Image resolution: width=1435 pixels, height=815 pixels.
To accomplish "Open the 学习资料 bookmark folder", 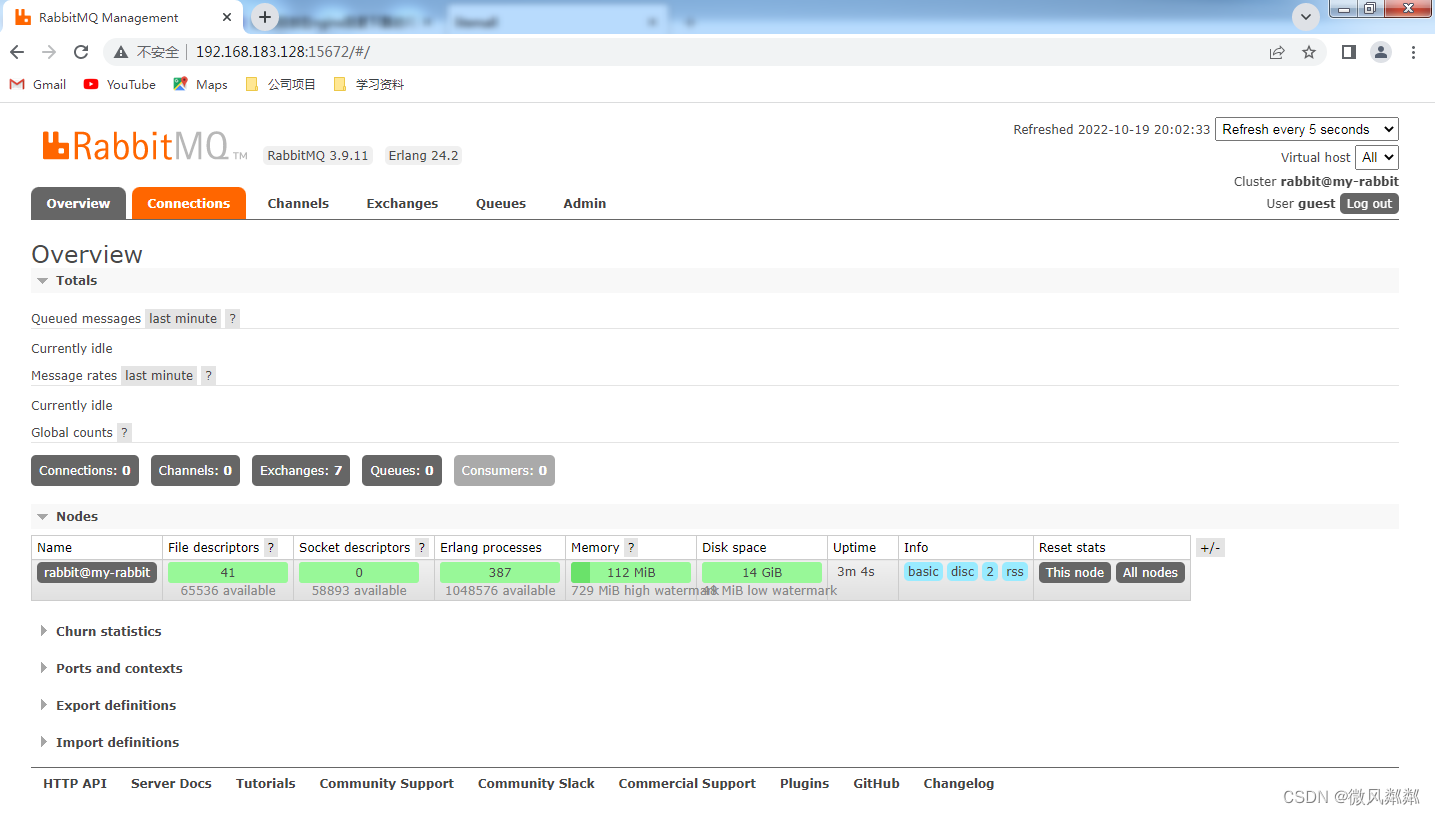I will click(369, 85).
